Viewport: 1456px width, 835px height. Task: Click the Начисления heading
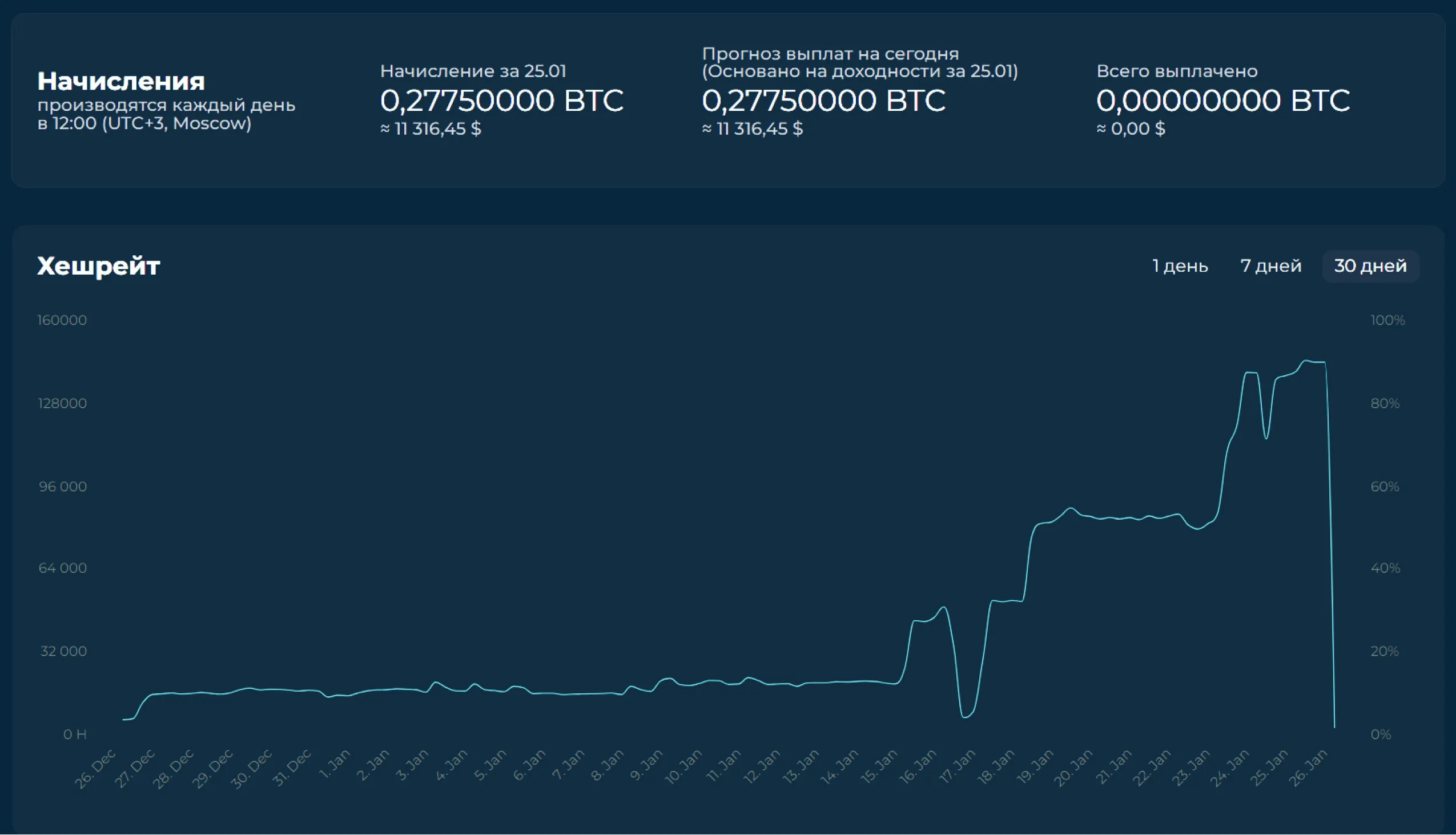click(121, 82)
